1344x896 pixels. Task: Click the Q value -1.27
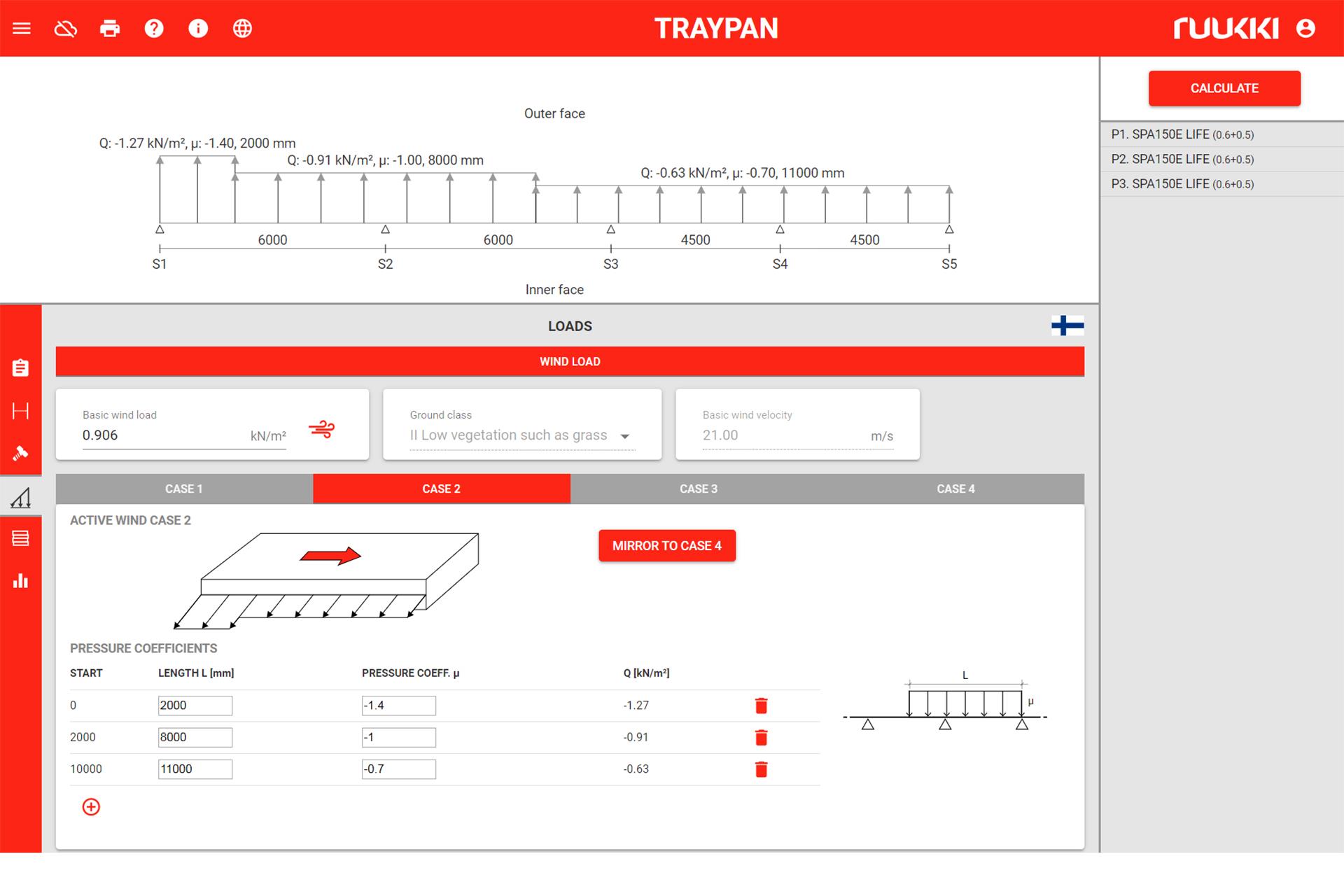pyautogui.click(x=636, y=706)
